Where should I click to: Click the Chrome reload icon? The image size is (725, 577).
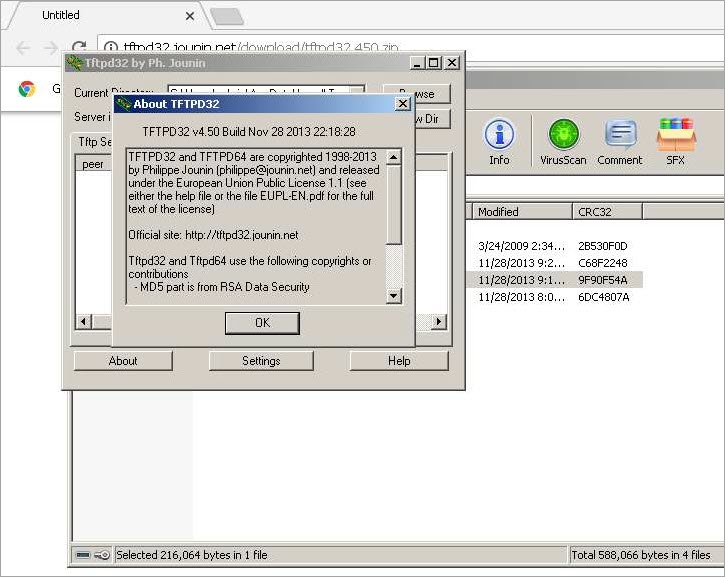[80, 47]
